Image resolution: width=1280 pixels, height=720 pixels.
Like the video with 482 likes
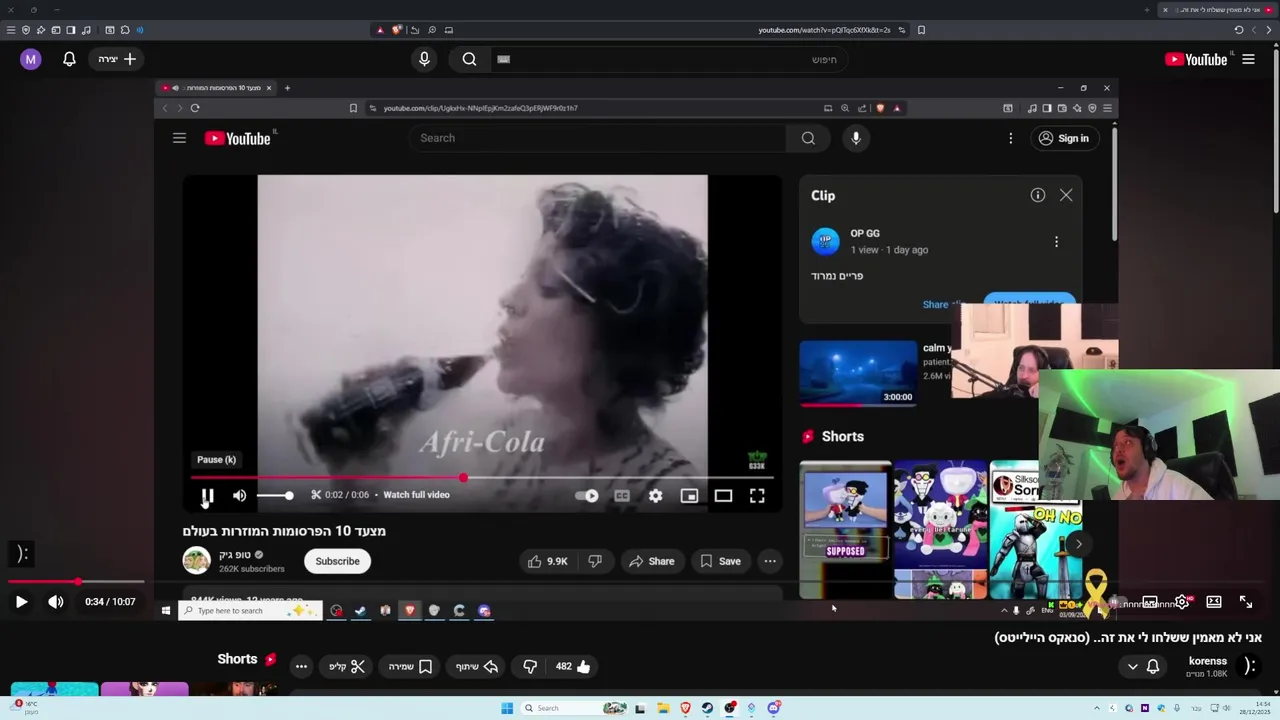click(x=573, y=666)
